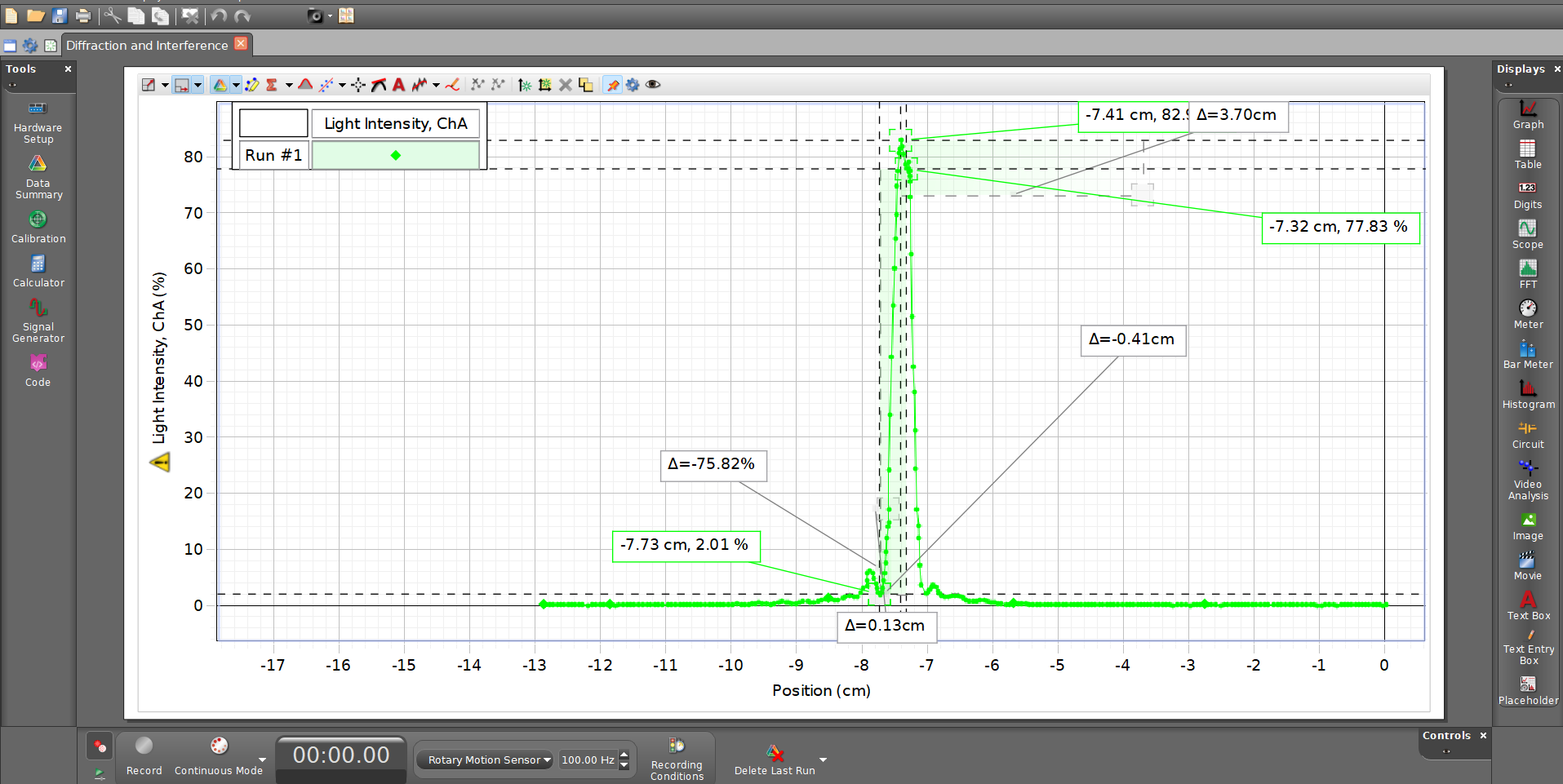This screenshot has width=1563, height=784.
Task: Open the smoothing tool dropdown arrow
Action: [436, 85]
